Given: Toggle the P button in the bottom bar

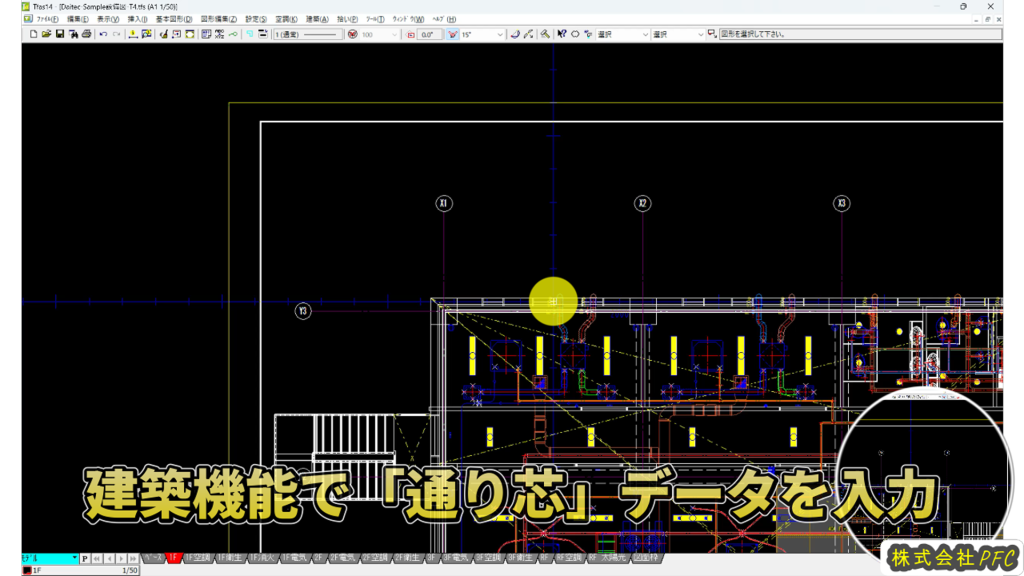Looking at the screenshot, I should click(x=85, y=558).
